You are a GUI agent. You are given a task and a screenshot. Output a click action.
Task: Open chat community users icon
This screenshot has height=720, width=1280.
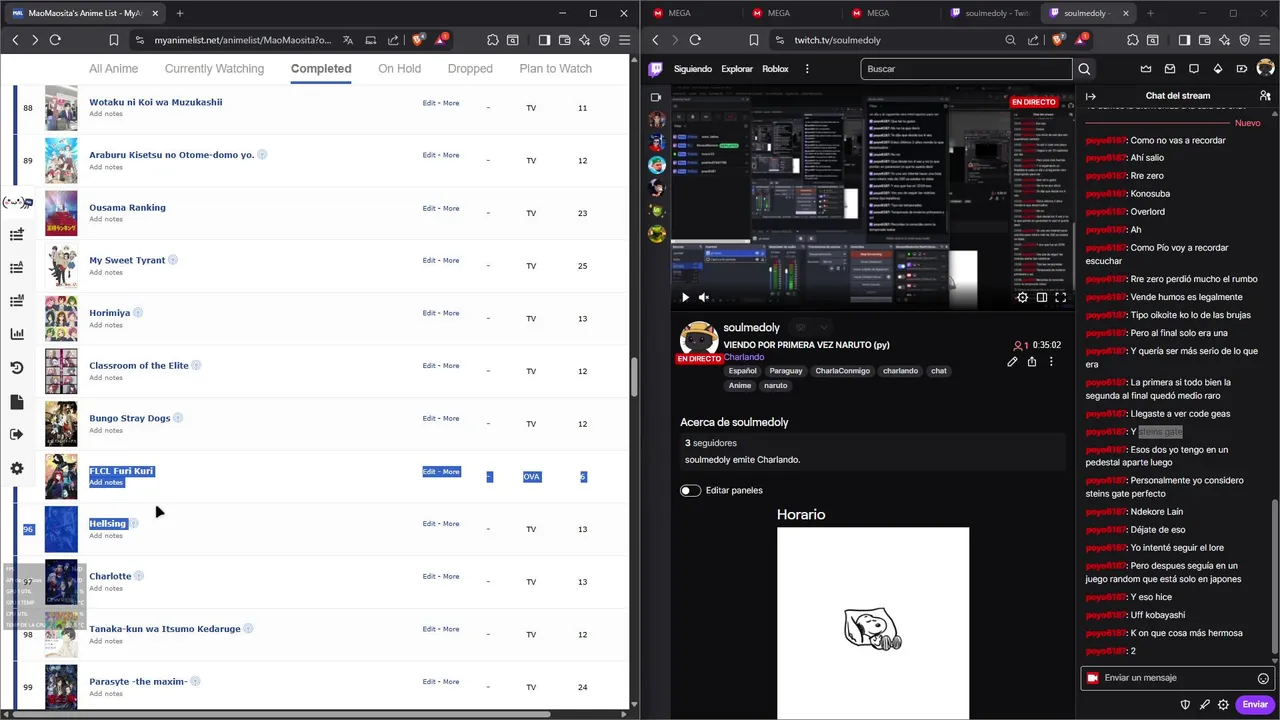coord(1265,96)
